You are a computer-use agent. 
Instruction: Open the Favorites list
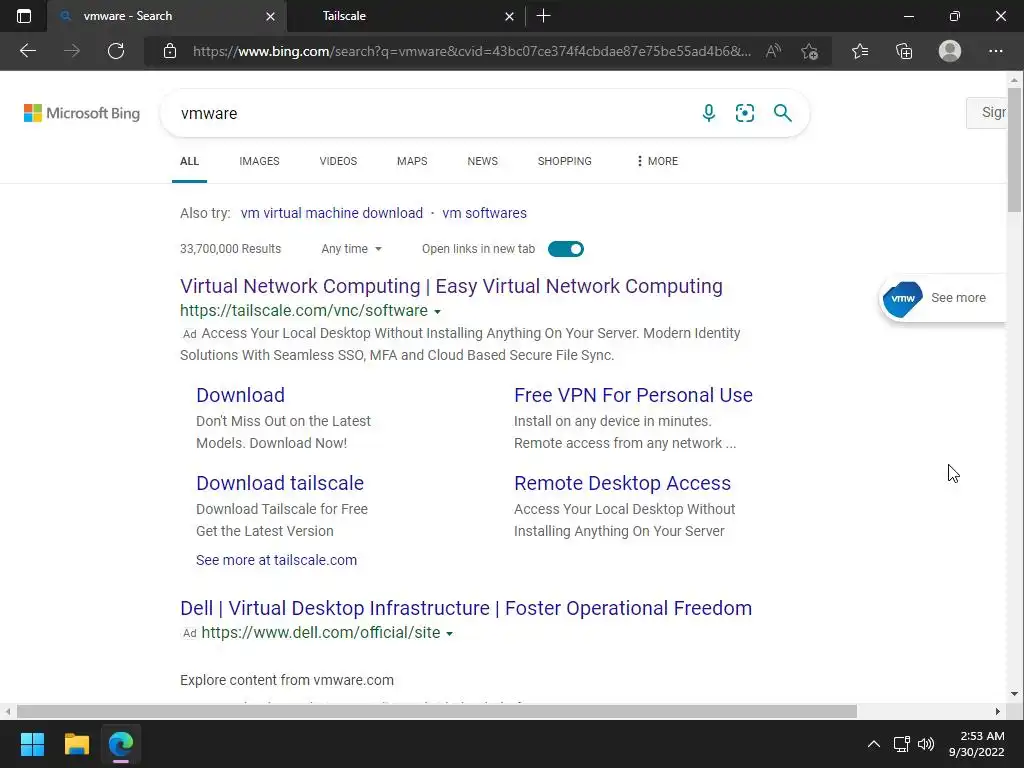point(860,51)
